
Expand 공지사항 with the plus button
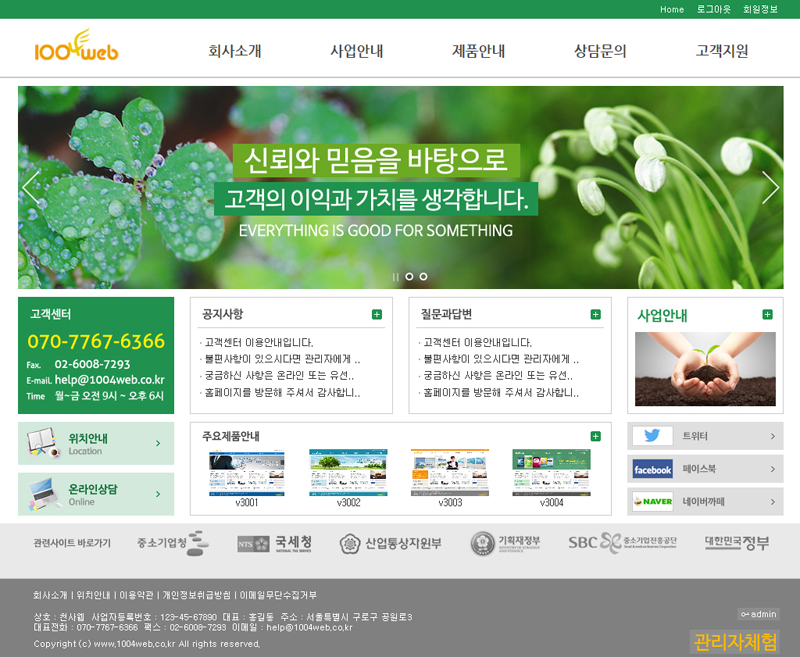pyautogui.click(x=376, y=314)
